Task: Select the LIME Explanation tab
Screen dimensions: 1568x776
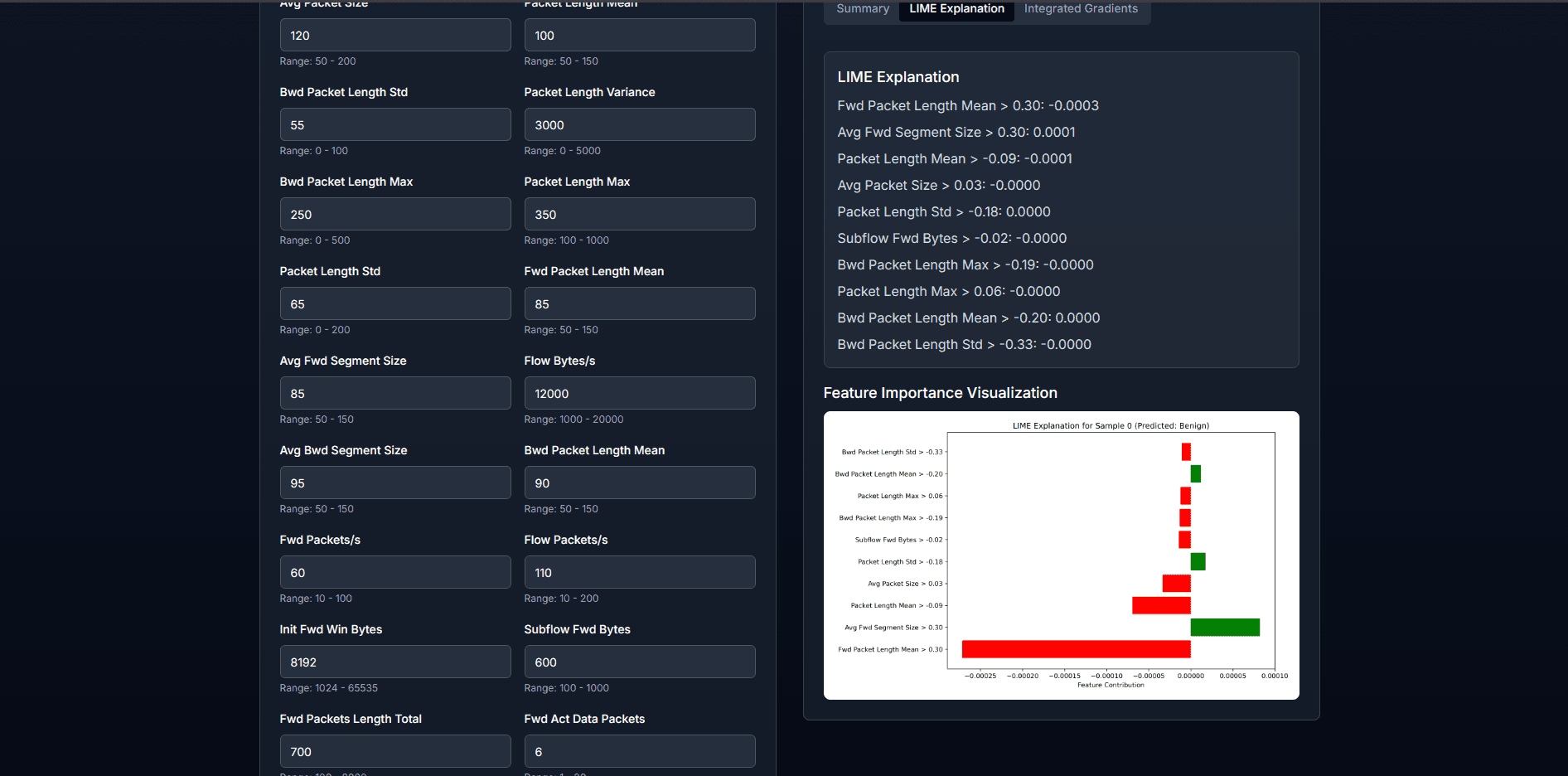Action: (x=956, y=9)
